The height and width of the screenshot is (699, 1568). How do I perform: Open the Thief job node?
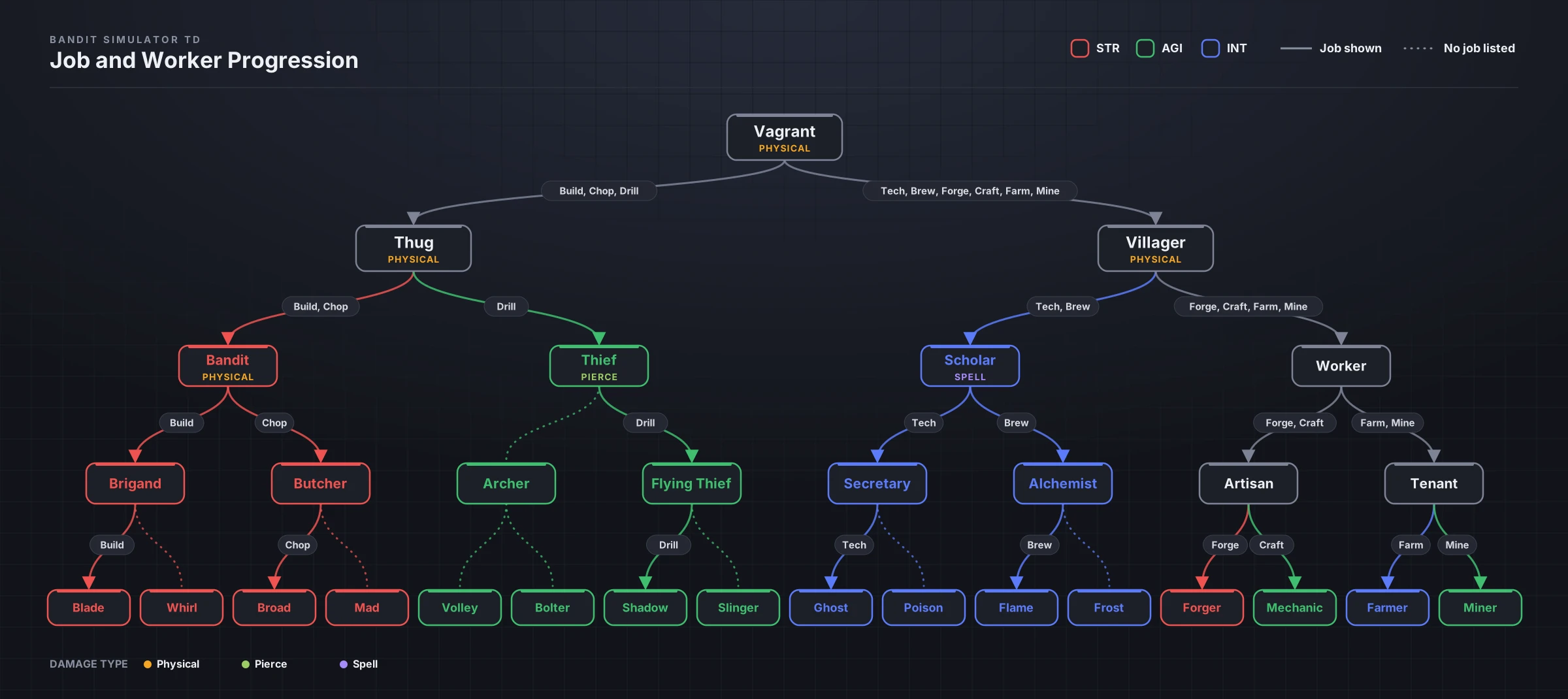tap(599, 366)
